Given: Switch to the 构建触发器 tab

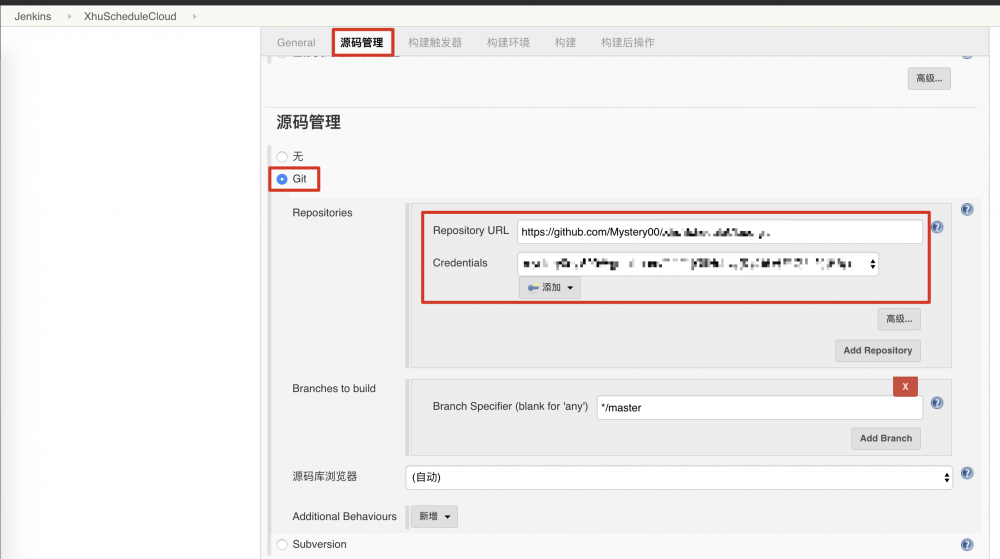Looking at the screenshot, I should tap(435, 43).
